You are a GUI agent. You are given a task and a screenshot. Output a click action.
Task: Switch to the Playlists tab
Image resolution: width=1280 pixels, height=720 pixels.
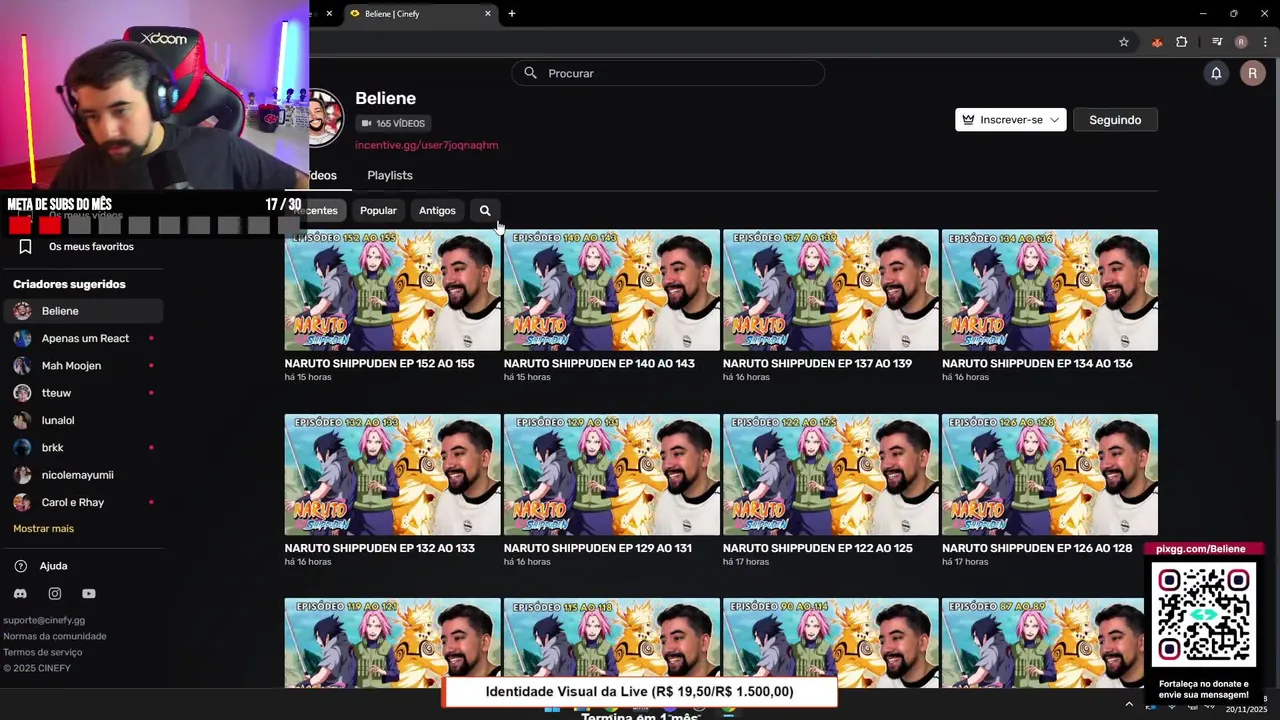390,175
